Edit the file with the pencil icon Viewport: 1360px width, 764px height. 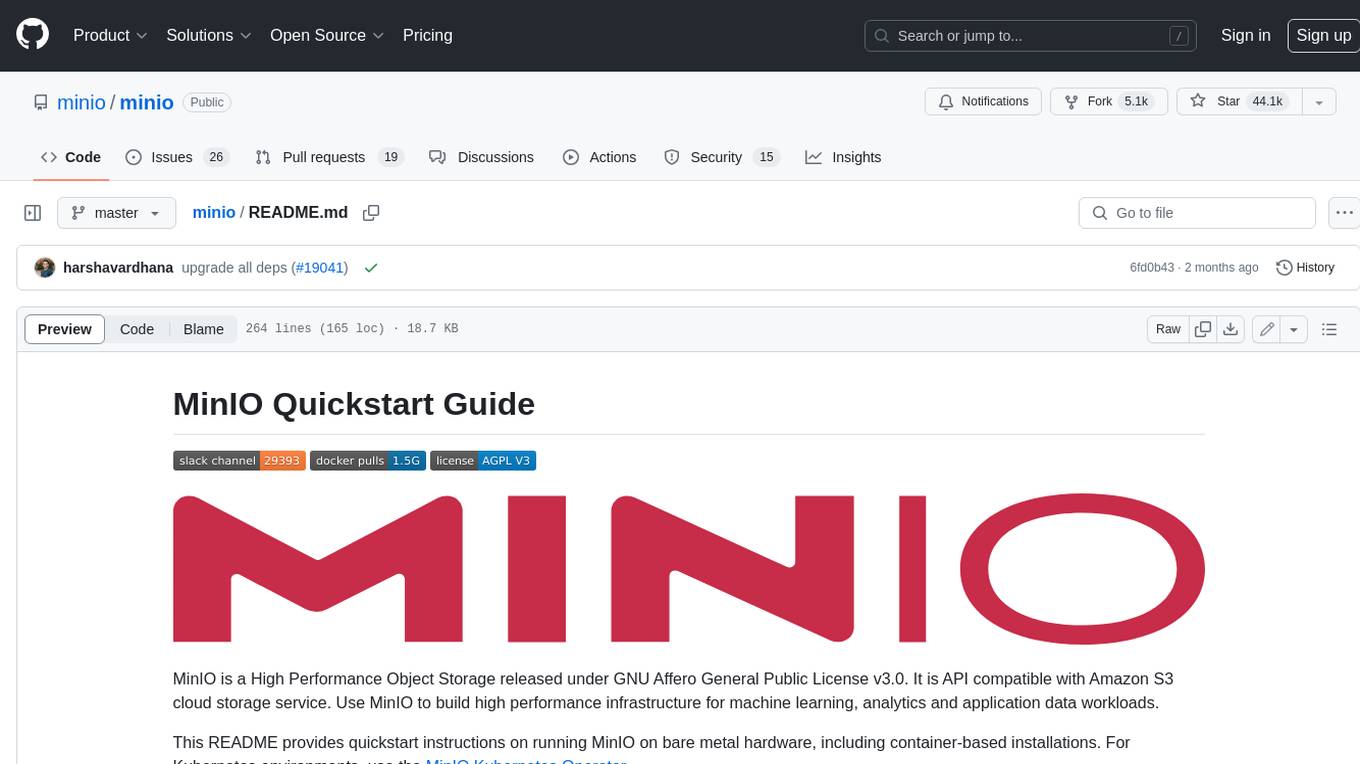1267,329
